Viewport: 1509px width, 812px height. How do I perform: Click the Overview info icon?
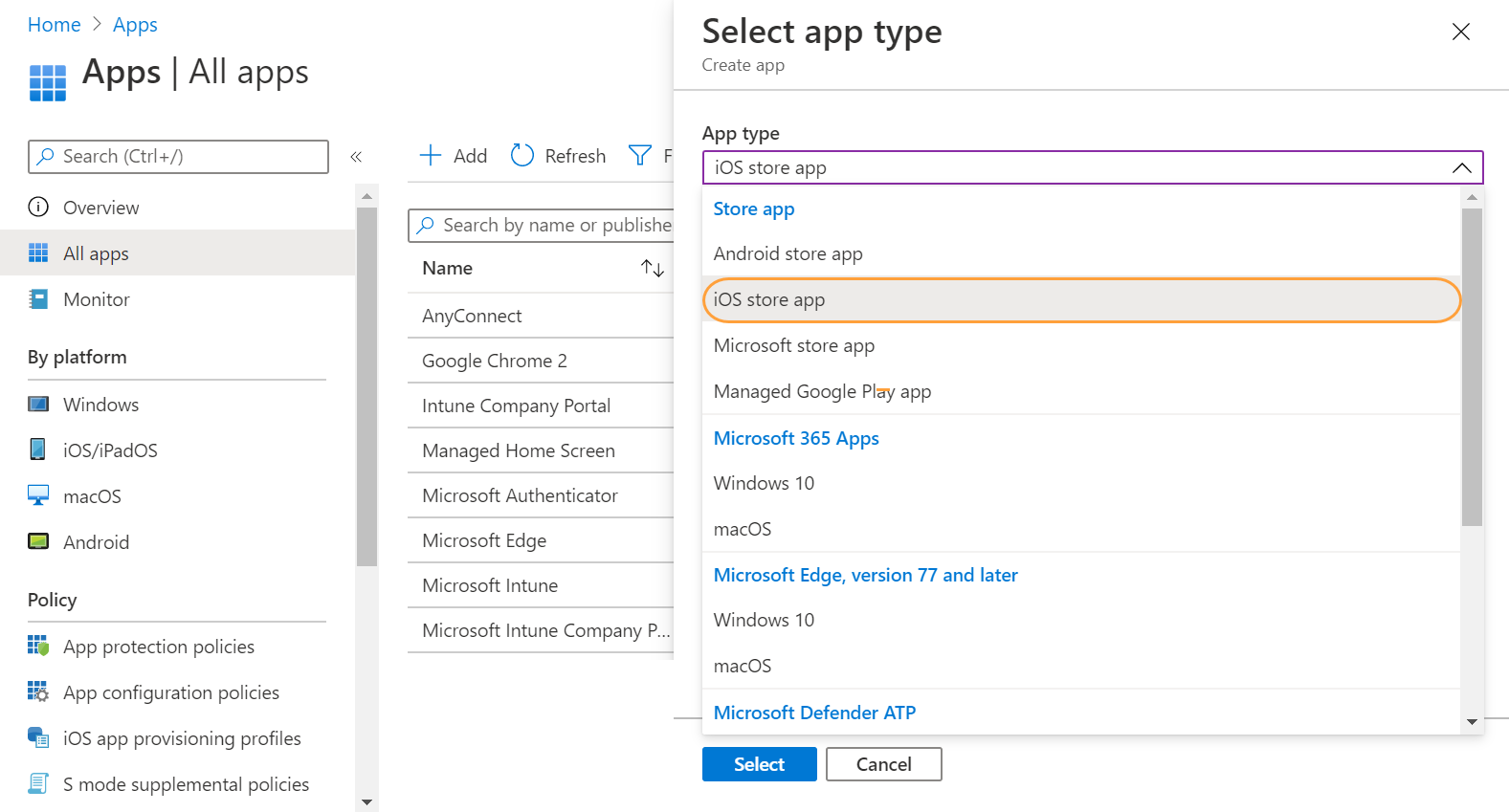pyautogui.click(x=38, y=207)
